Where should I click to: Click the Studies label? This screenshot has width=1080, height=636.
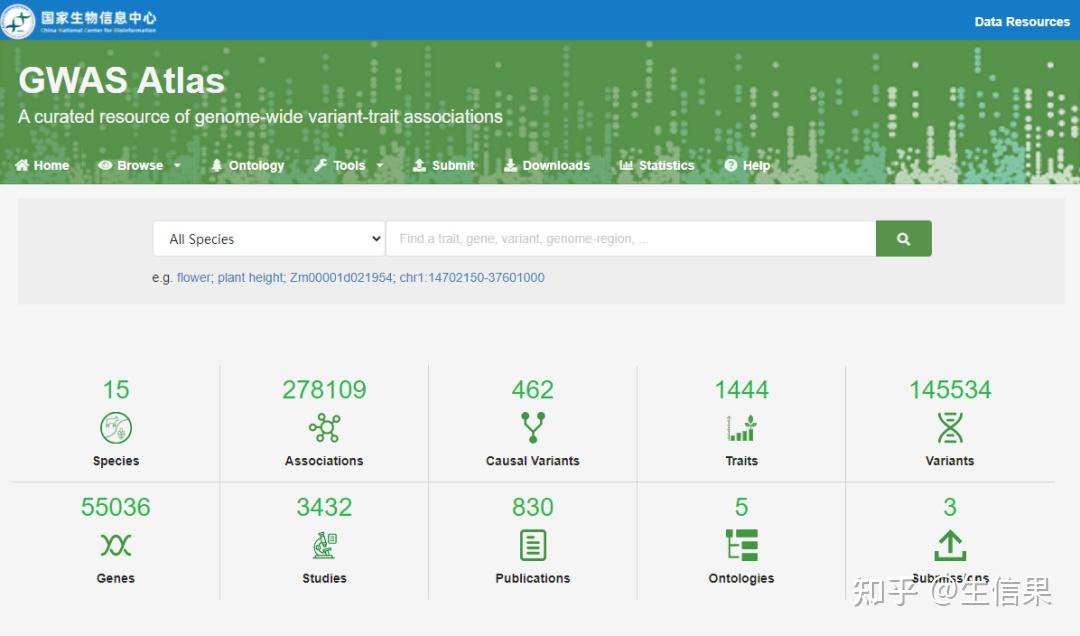pos(324,578)
